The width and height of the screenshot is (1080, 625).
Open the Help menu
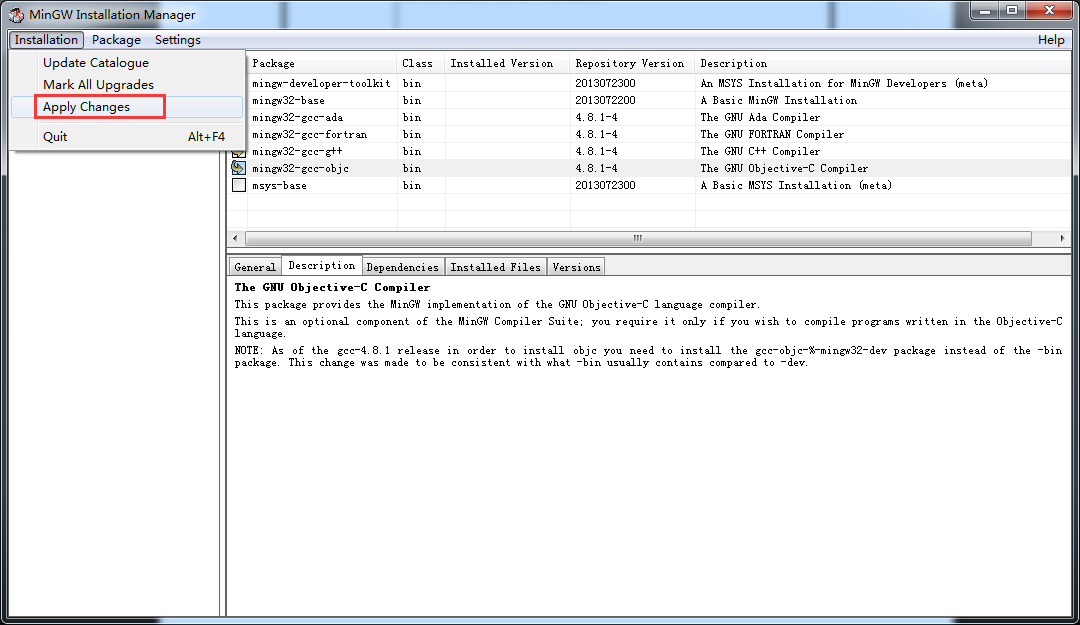coord(1051,40)
